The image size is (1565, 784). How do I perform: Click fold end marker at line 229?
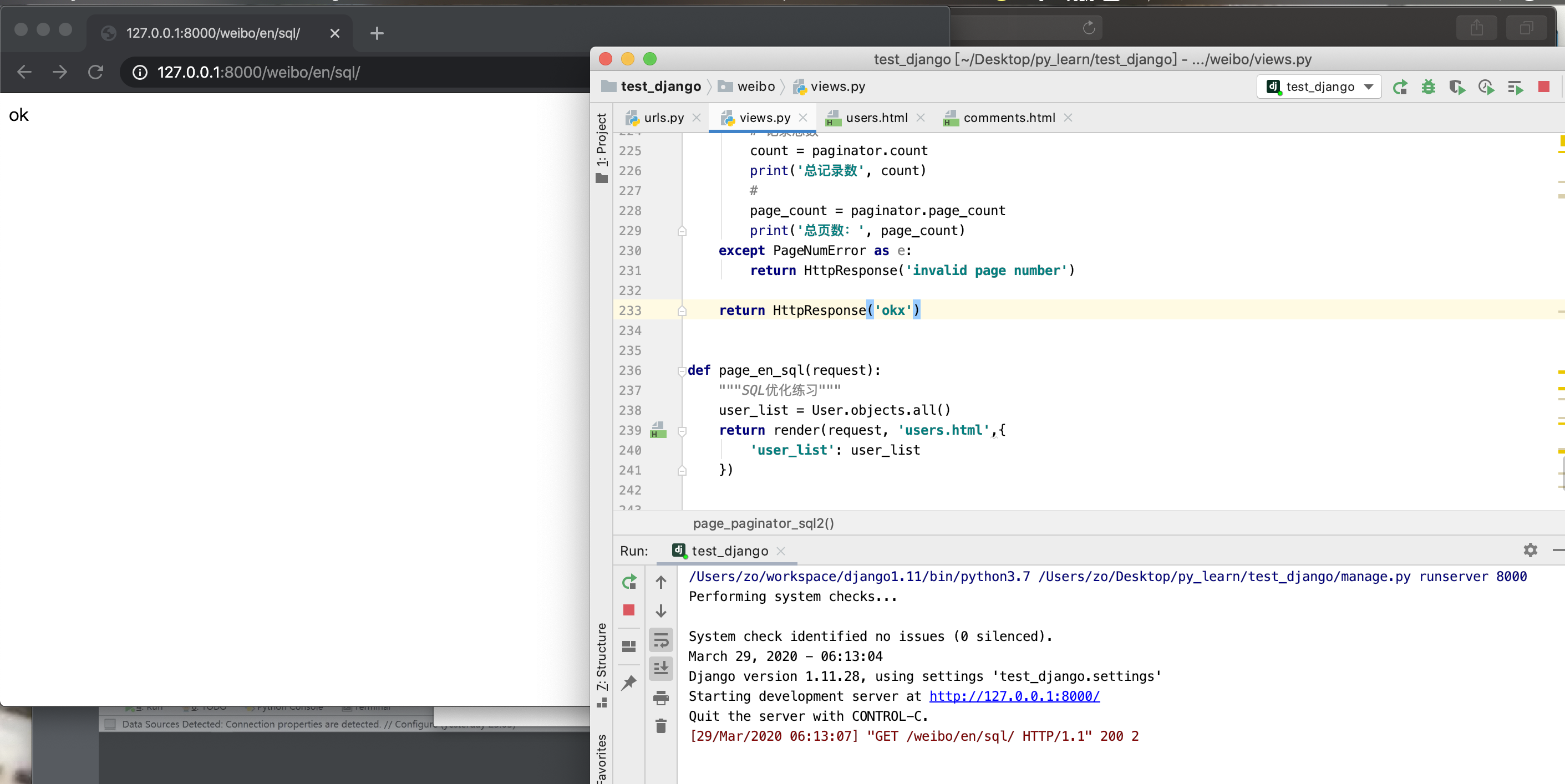point(682,231)
